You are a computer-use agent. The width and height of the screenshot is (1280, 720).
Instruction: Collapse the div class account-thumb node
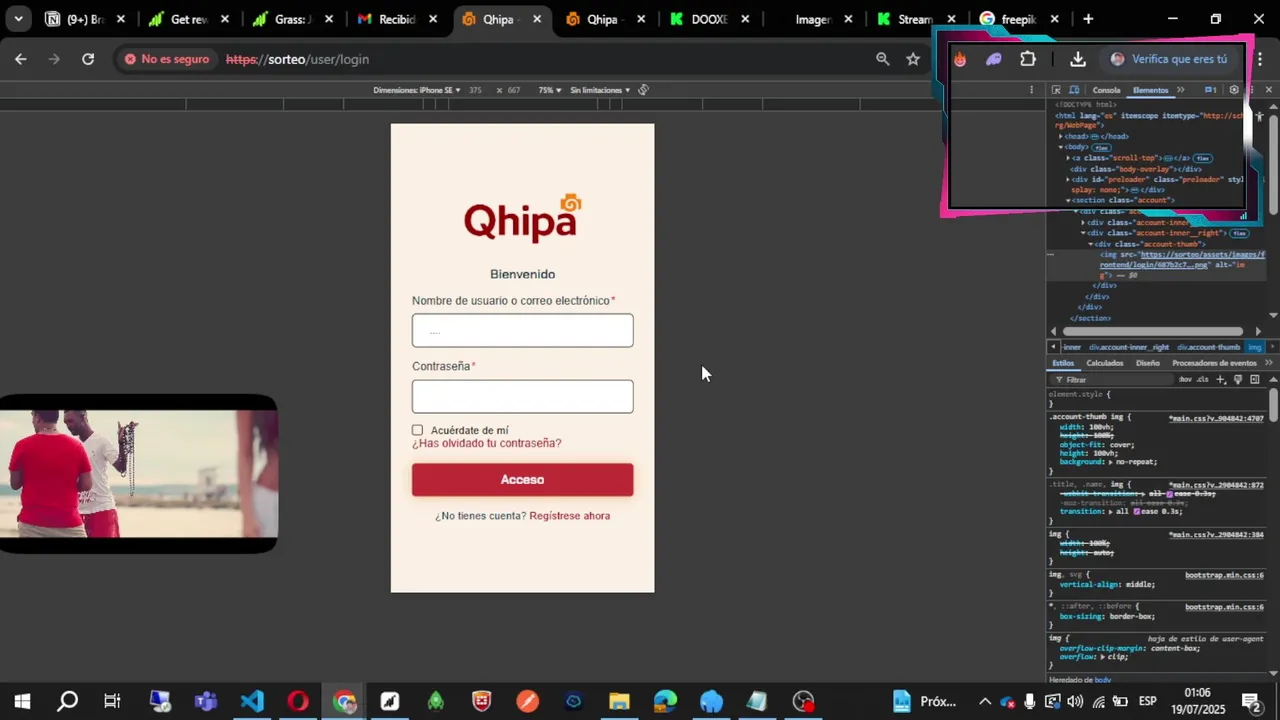(x=1091, y=244)
